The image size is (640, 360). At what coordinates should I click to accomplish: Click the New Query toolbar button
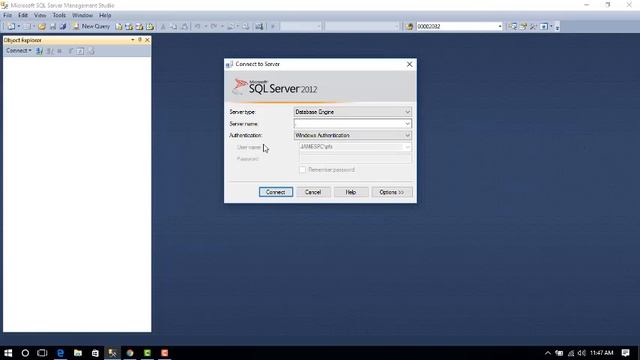tap(91, 27)
